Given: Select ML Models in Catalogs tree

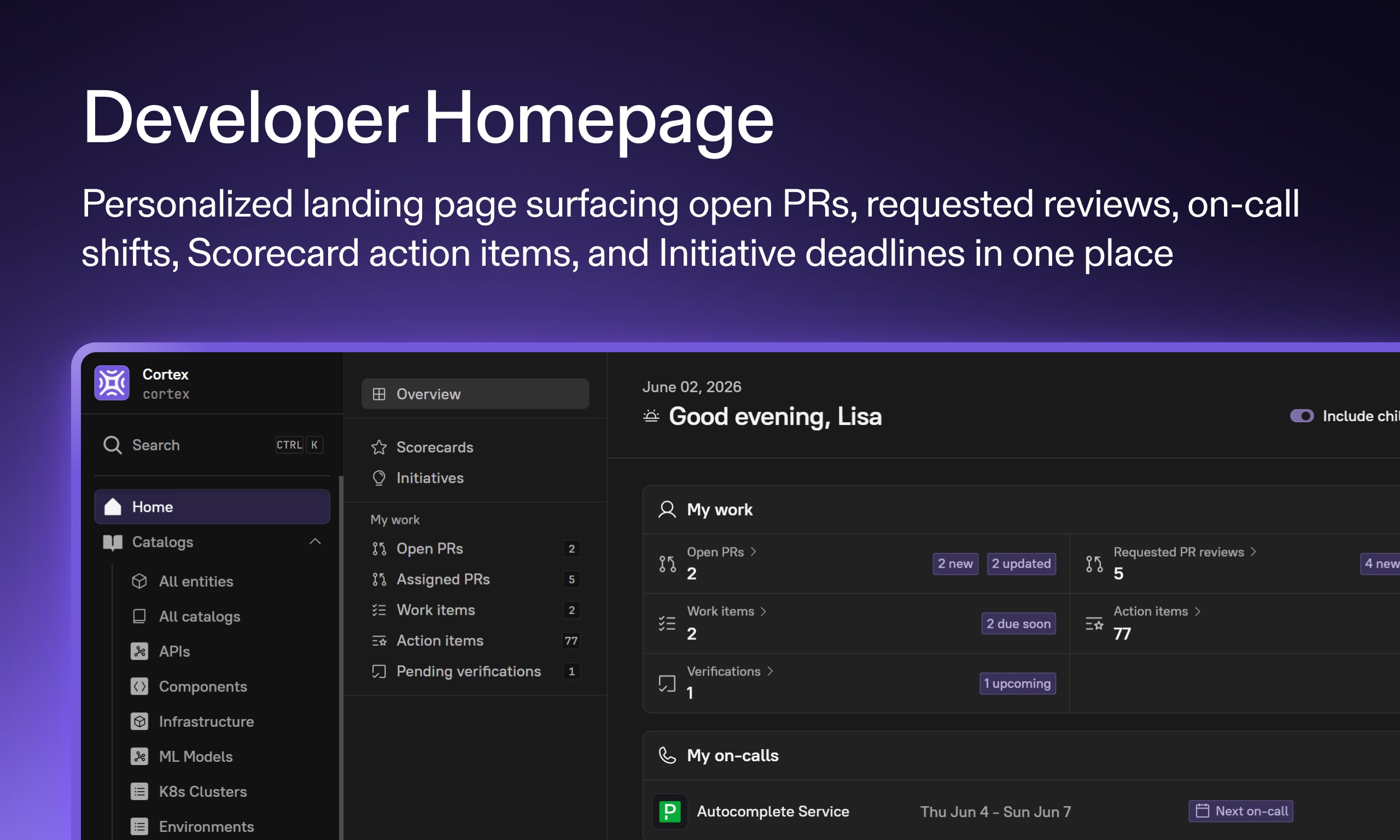Looking at the screenshot, I should (x=196, y=757).
